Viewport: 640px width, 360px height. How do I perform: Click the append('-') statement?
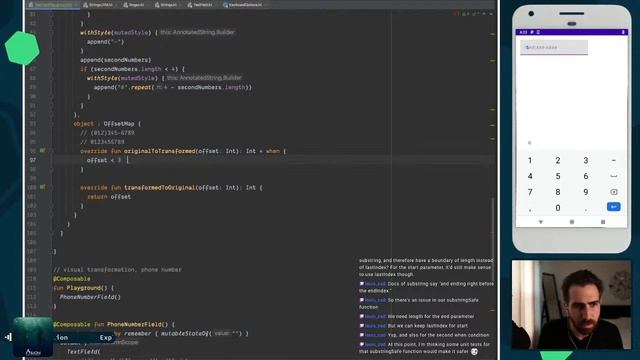tap(105, 42)
